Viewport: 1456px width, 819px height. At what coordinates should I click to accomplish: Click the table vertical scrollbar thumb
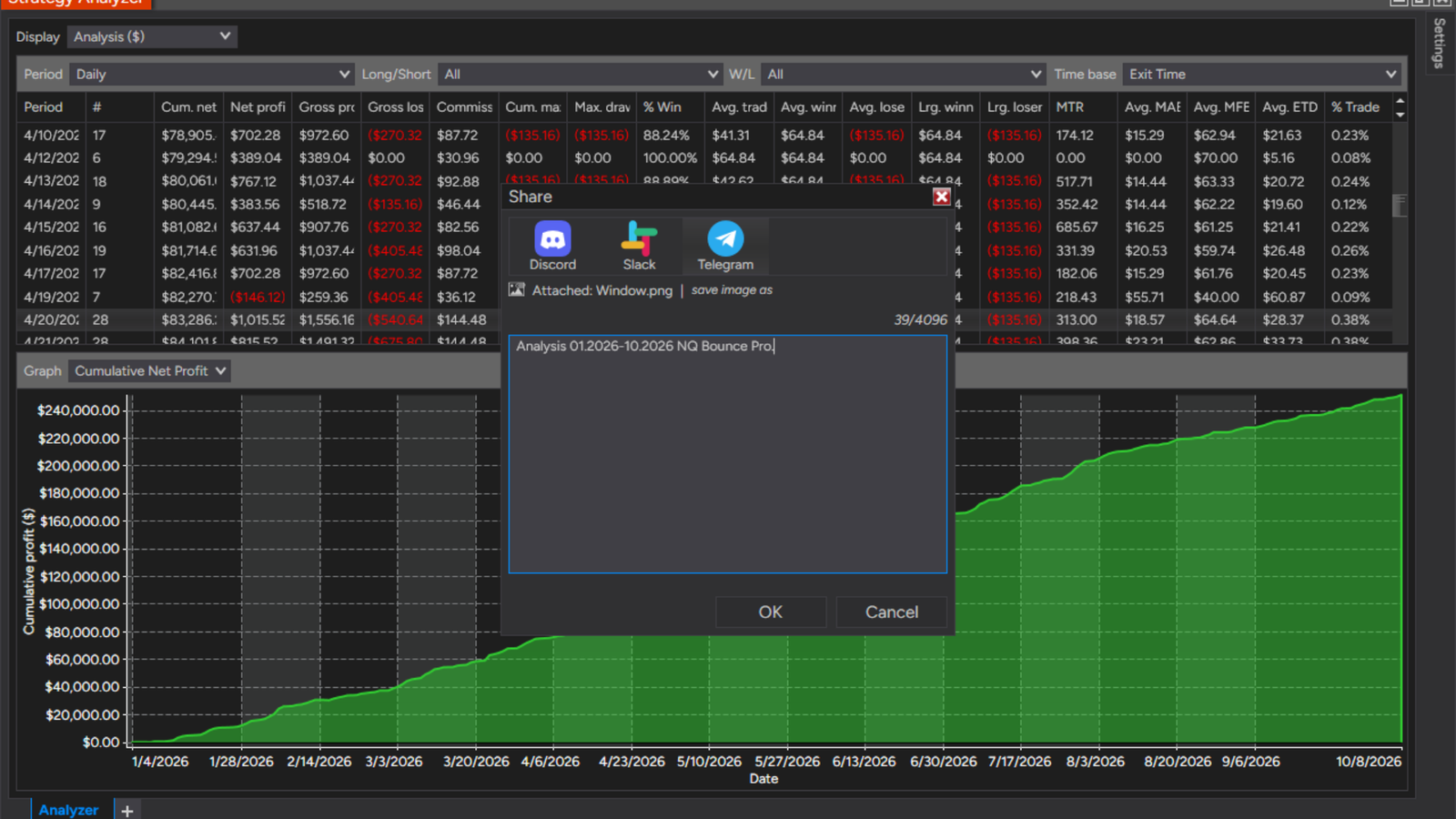click(1400, 205)
